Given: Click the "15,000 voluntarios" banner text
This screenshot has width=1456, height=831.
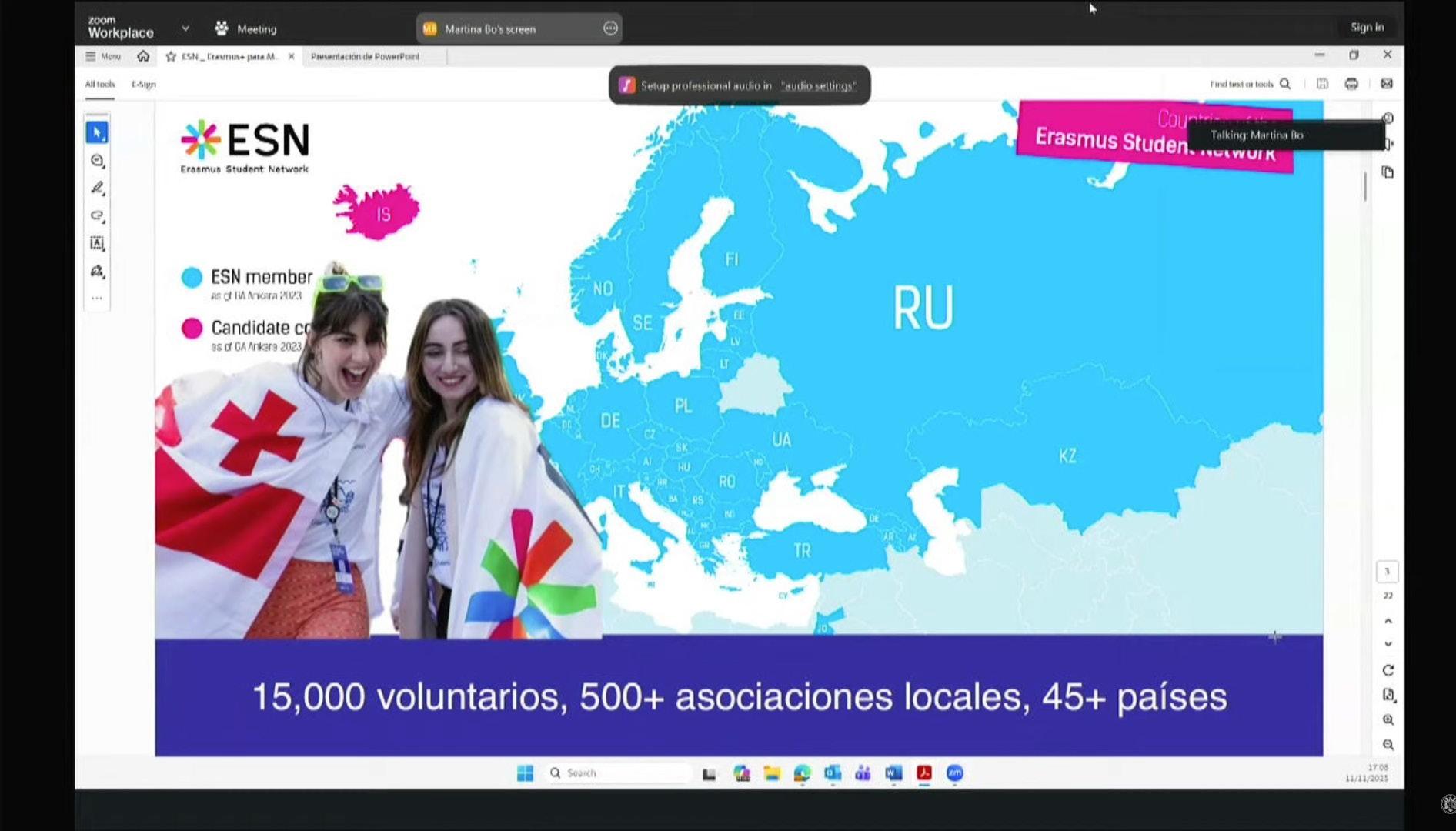Looking at the screenshot, I should point(409,697).
